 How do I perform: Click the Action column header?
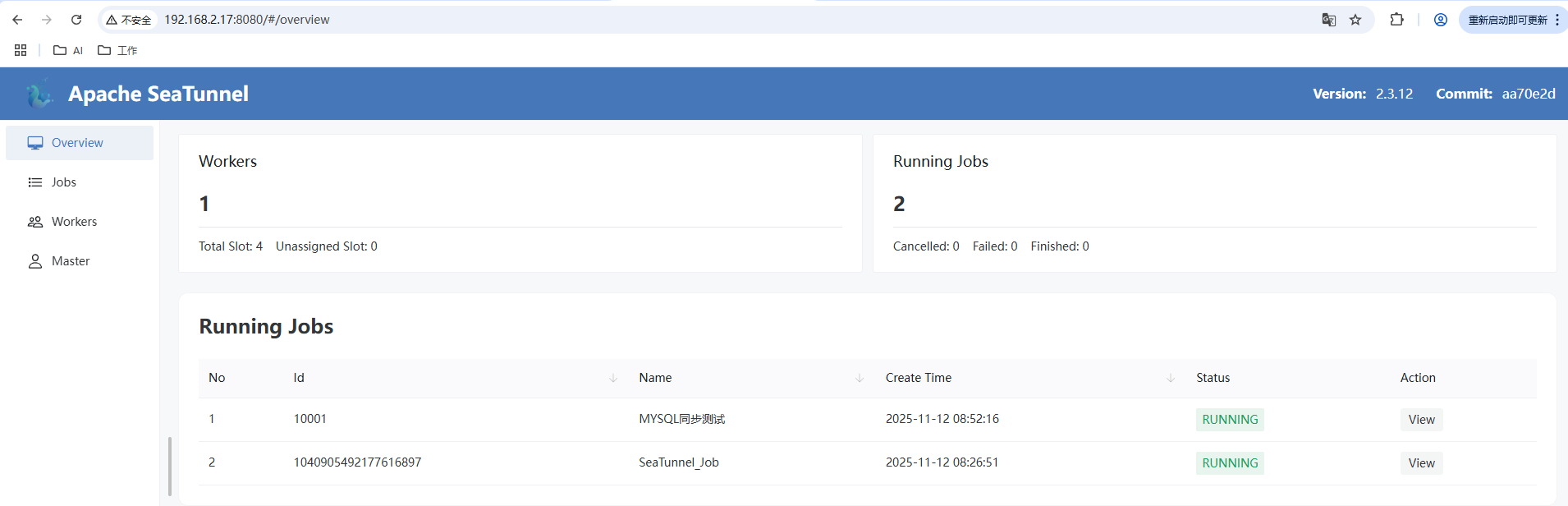pos(1418,378)
